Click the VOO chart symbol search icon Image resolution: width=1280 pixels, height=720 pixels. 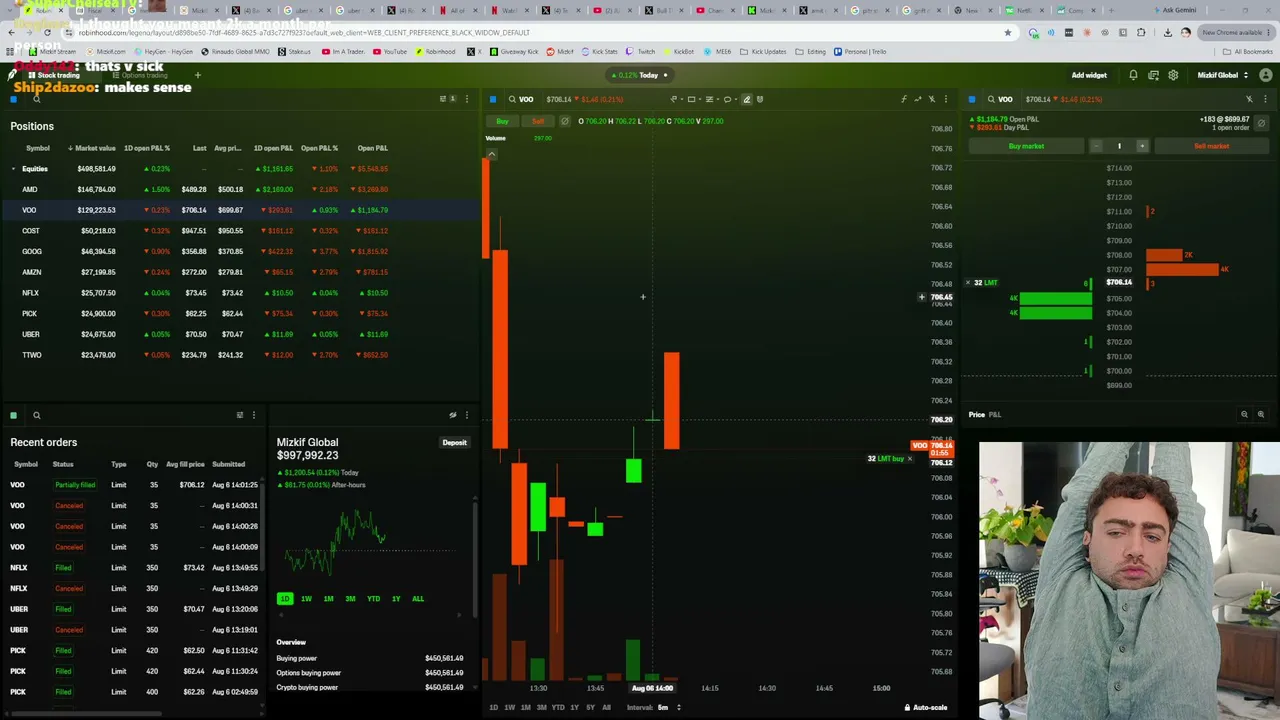point(512,99)
